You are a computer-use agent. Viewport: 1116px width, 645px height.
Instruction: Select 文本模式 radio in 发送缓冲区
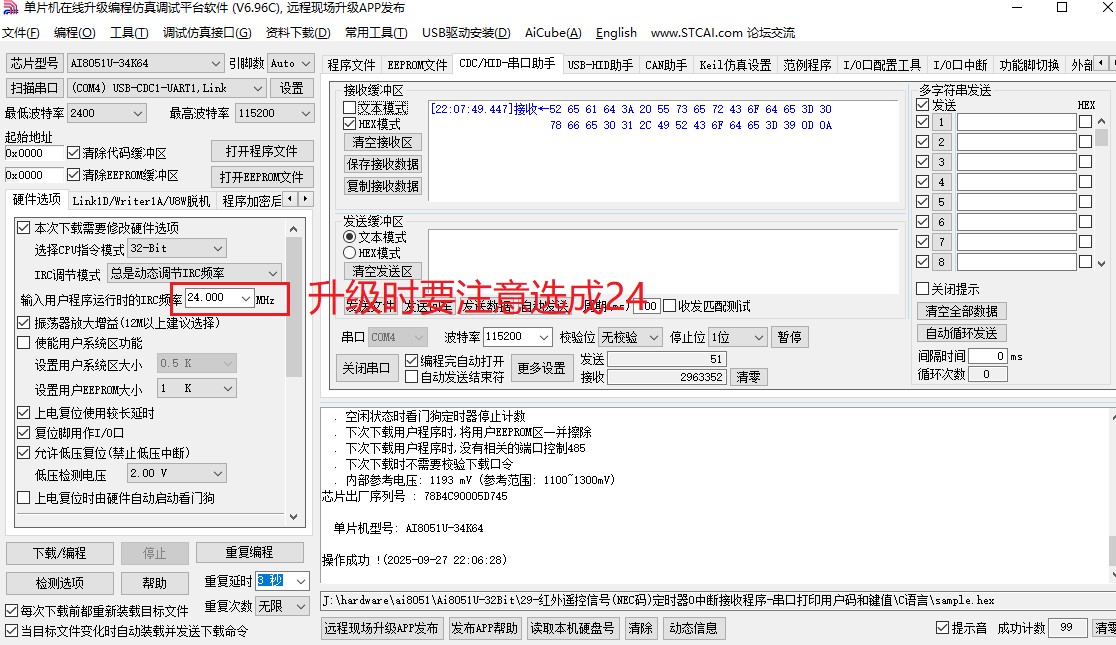349,236
